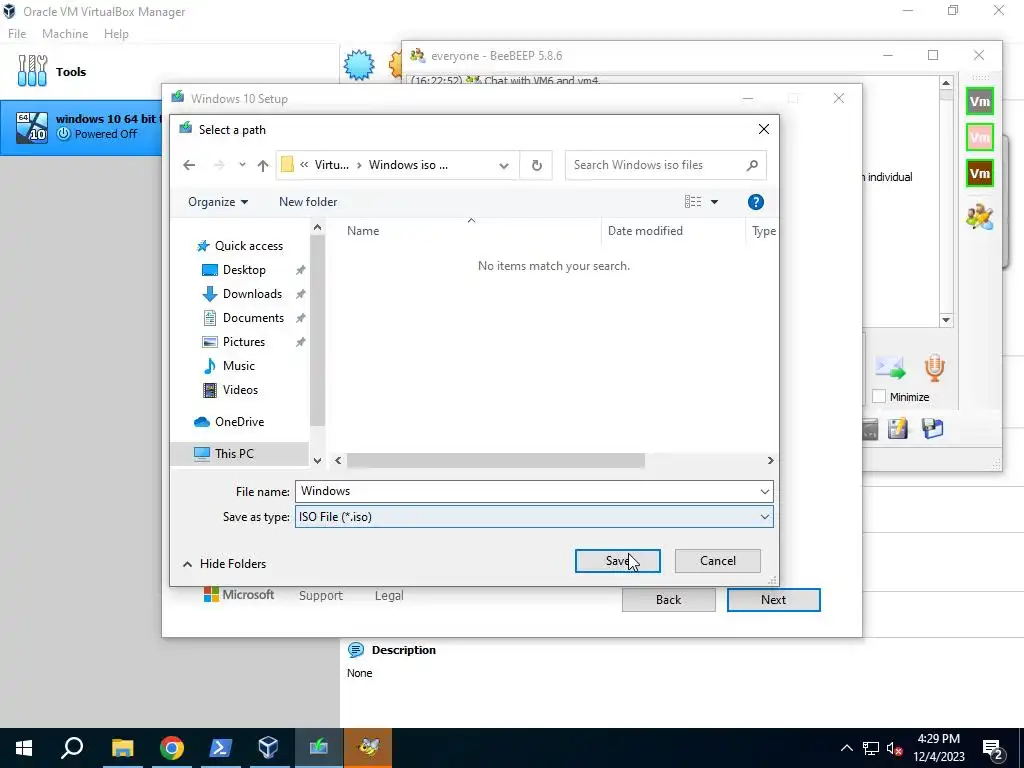Click New folder in the file dialog

tap(308, 202)
